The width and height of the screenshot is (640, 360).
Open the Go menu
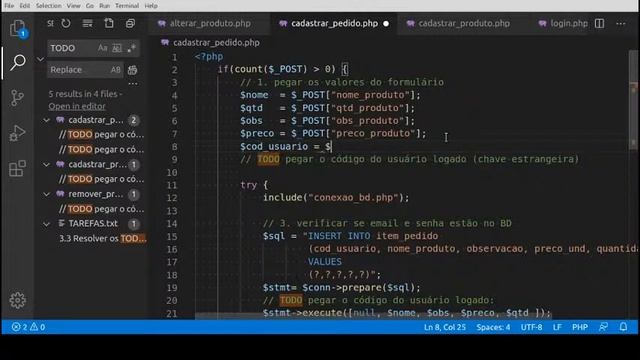[x=90, y=6]
